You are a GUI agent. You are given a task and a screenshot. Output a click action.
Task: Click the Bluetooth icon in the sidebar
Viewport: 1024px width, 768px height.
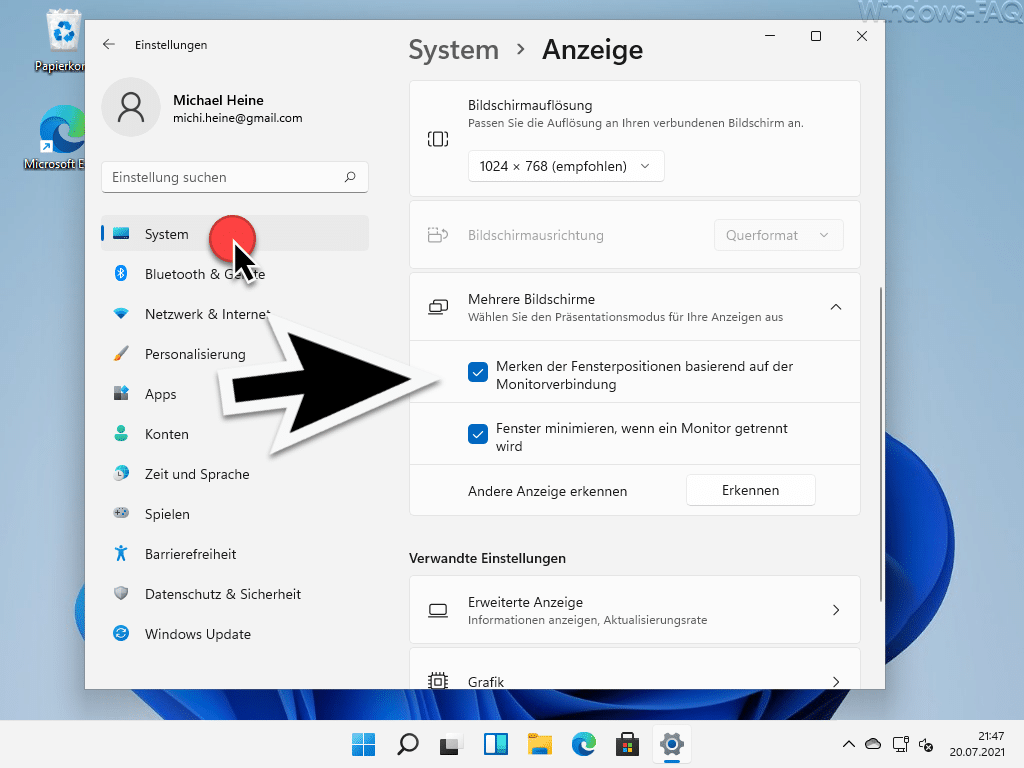[x=121, y=274]
